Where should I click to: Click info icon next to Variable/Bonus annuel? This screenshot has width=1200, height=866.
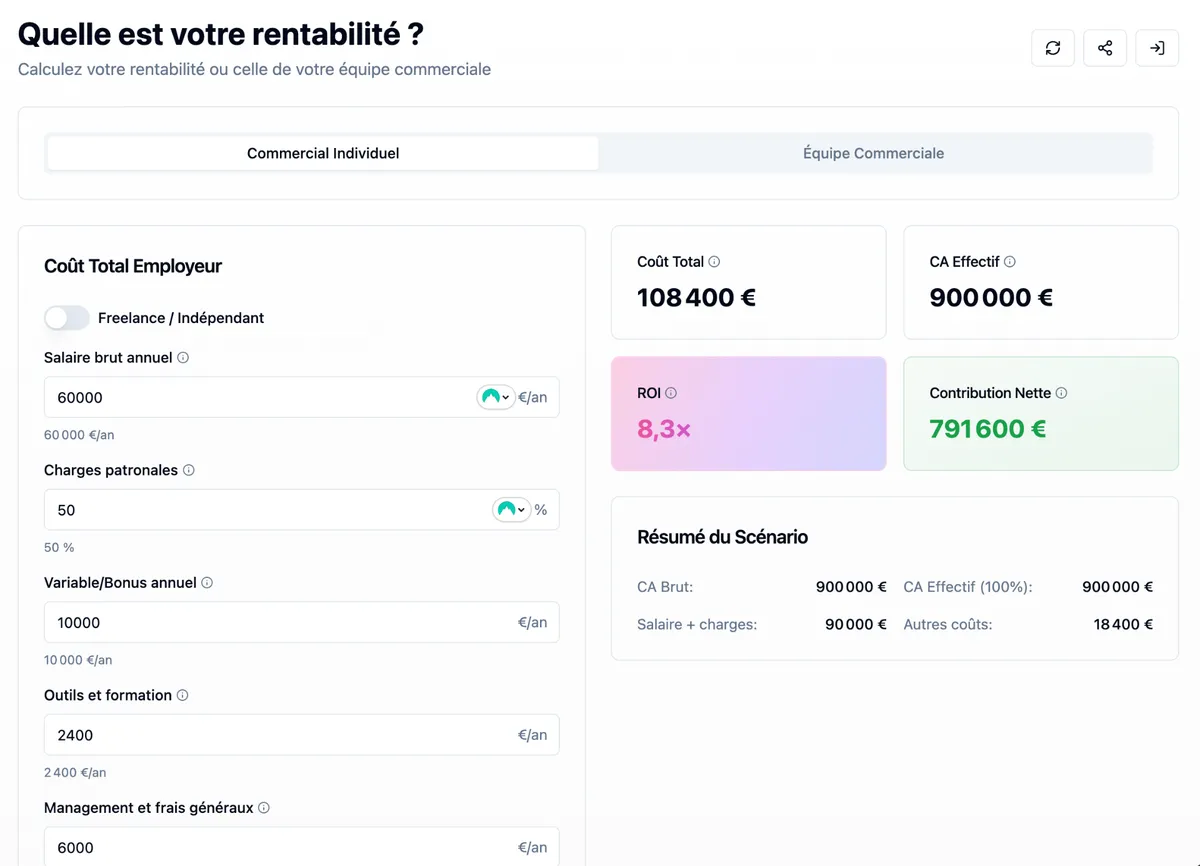tap(207, 582)
